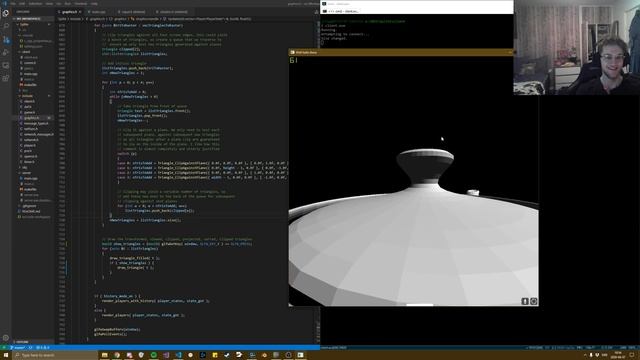The height and width of the screenshot is (360, 640).
Task: Click the left overlay icon in game window
Action: [525, 301]
